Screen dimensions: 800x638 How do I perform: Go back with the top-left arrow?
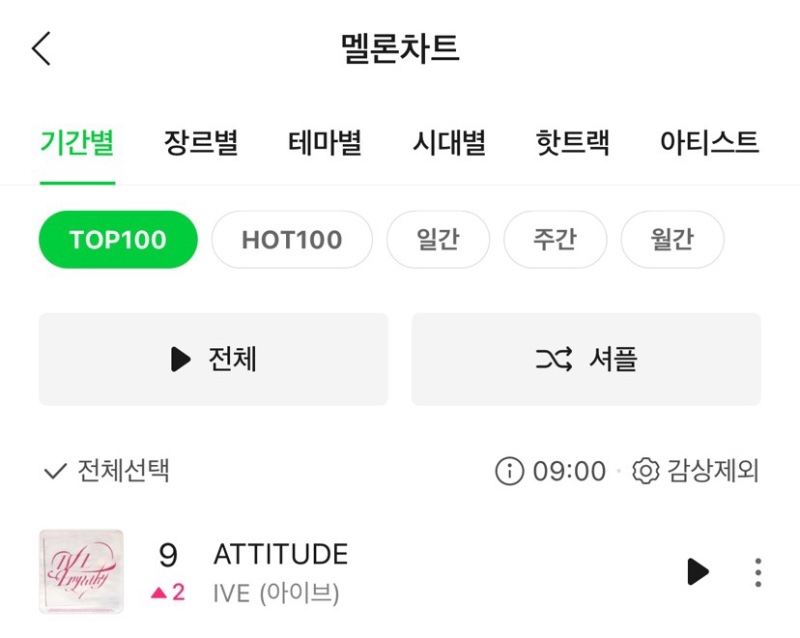pyautogui.click(x=41, y=48)
